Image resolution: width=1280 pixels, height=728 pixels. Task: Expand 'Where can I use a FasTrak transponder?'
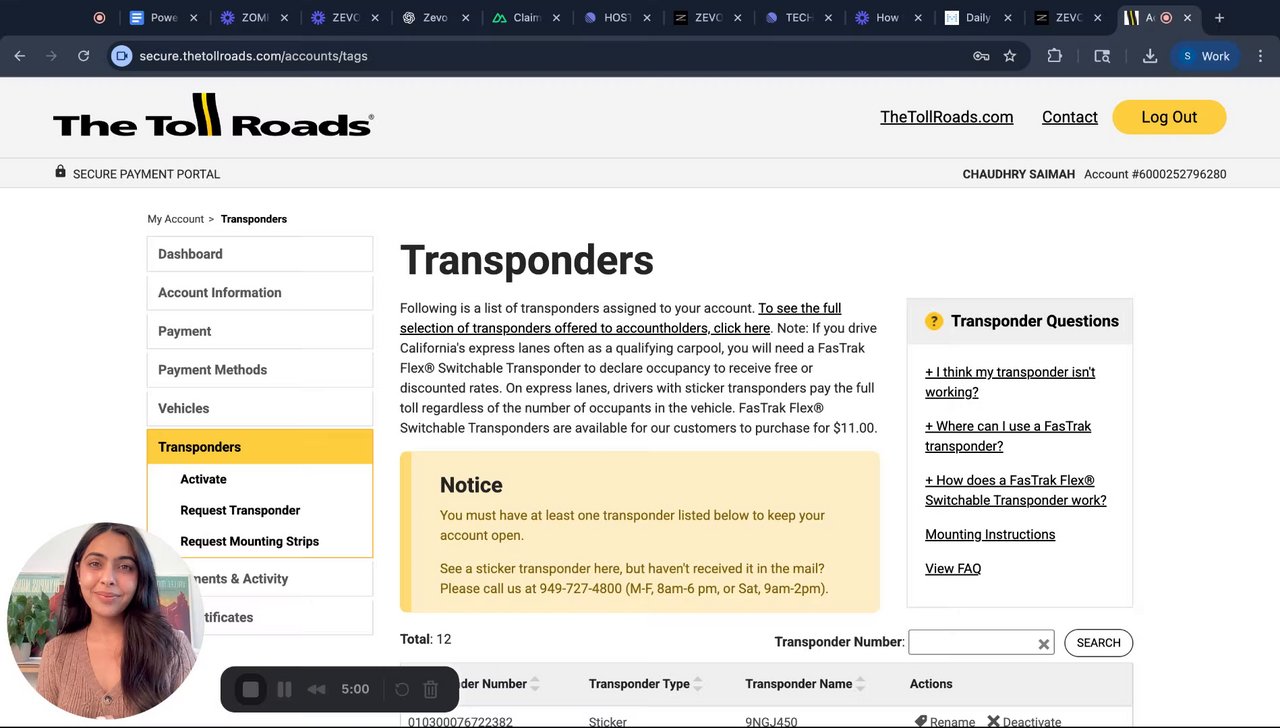(x=1008, y=436)
